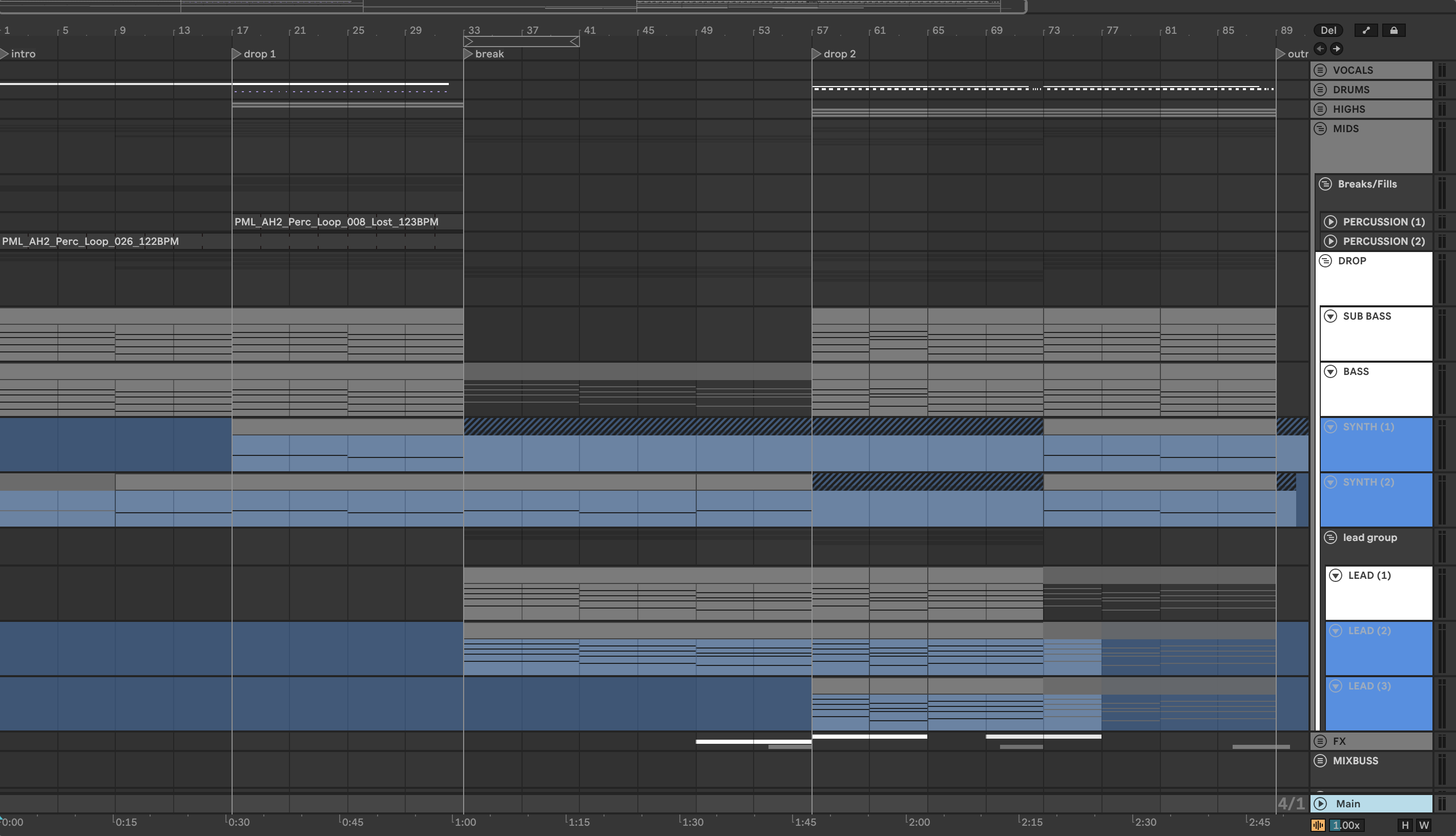
Task: Toggle the orange waveform zoom icon
Action: click(1318, 825)
